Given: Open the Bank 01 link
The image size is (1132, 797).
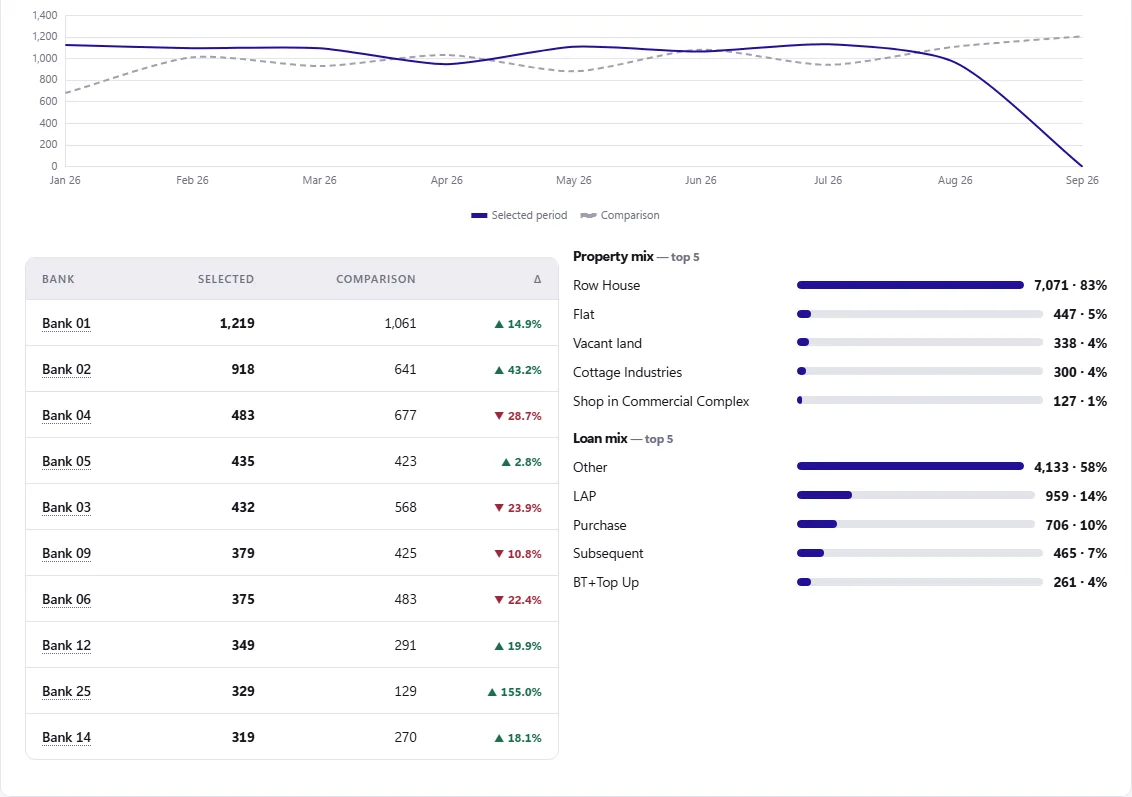Looking at the screenshot, I should coord(66,323).
